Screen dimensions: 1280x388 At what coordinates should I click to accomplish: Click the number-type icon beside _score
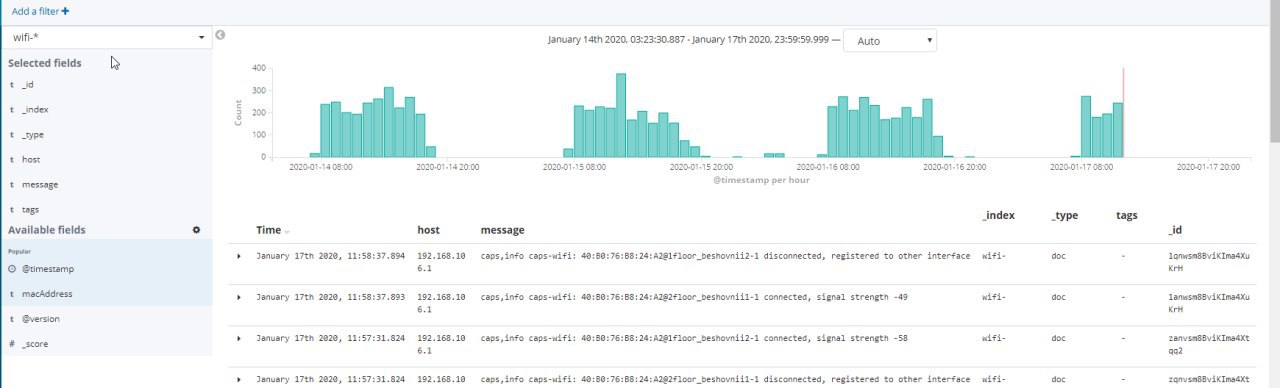[12, 344]
